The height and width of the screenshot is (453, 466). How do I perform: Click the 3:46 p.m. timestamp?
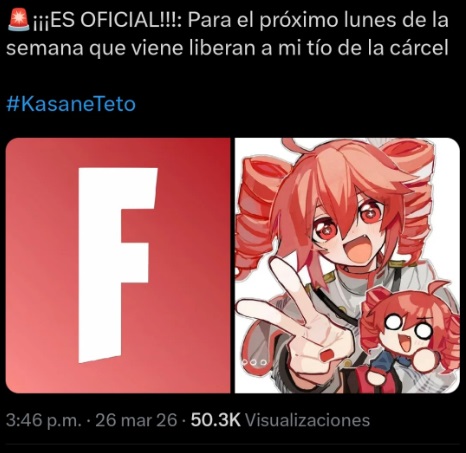44,420
